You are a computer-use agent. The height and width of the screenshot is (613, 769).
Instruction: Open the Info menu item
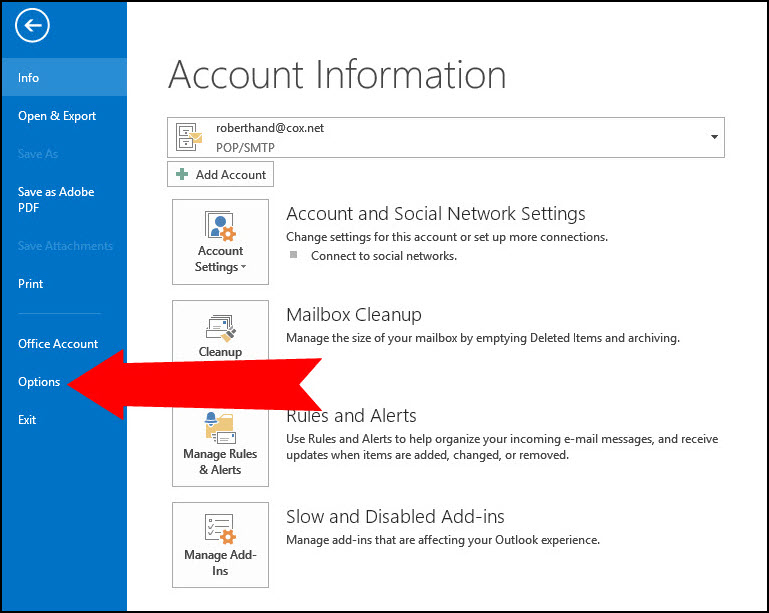64,77
